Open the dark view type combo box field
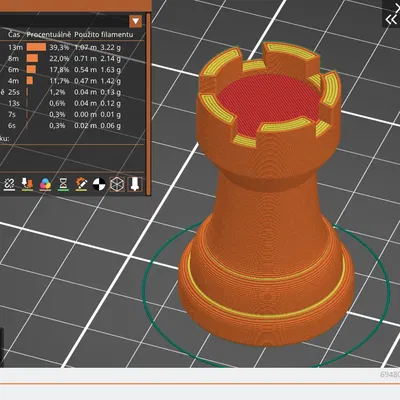This screenshot has height=400, width=400. [x=64, y=21]
